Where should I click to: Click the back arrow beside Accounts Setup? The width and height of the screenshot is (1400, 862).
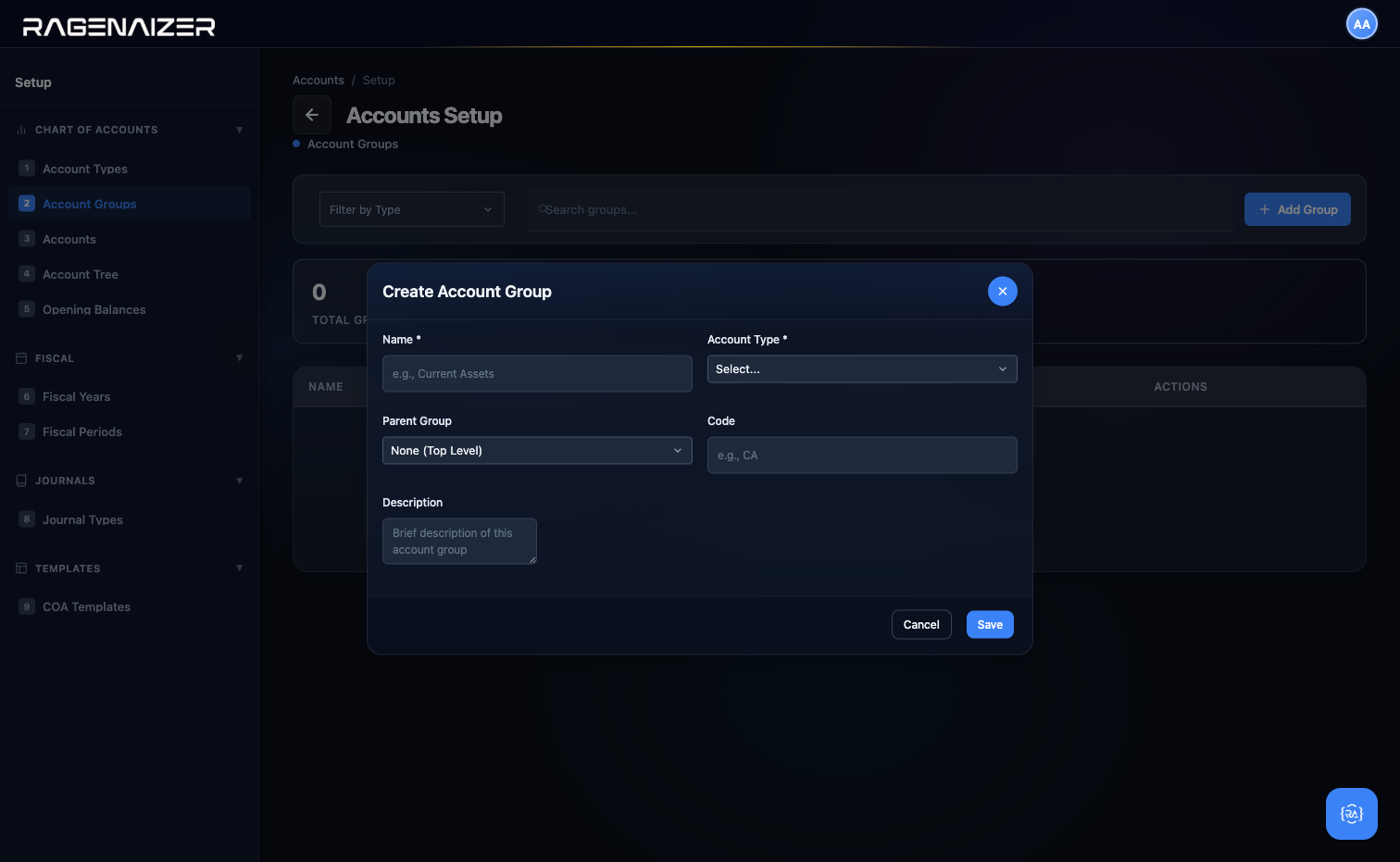[312, 115]
